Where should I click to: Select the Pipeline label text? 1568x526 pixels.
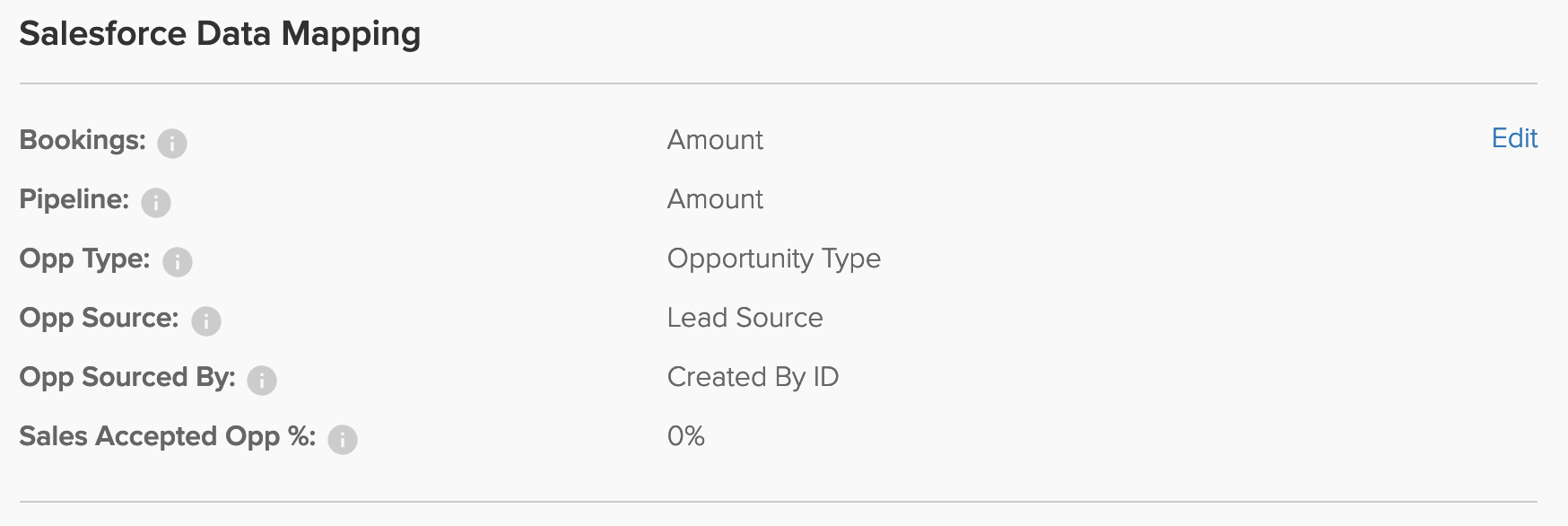click(74, 199)
